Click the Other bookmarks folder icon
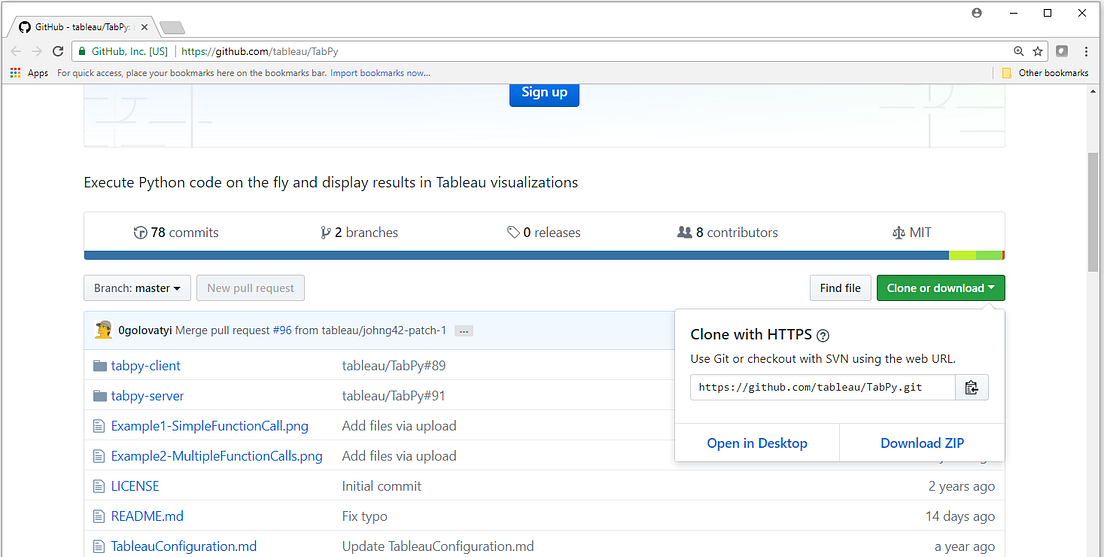 [x=1007, y=73]
